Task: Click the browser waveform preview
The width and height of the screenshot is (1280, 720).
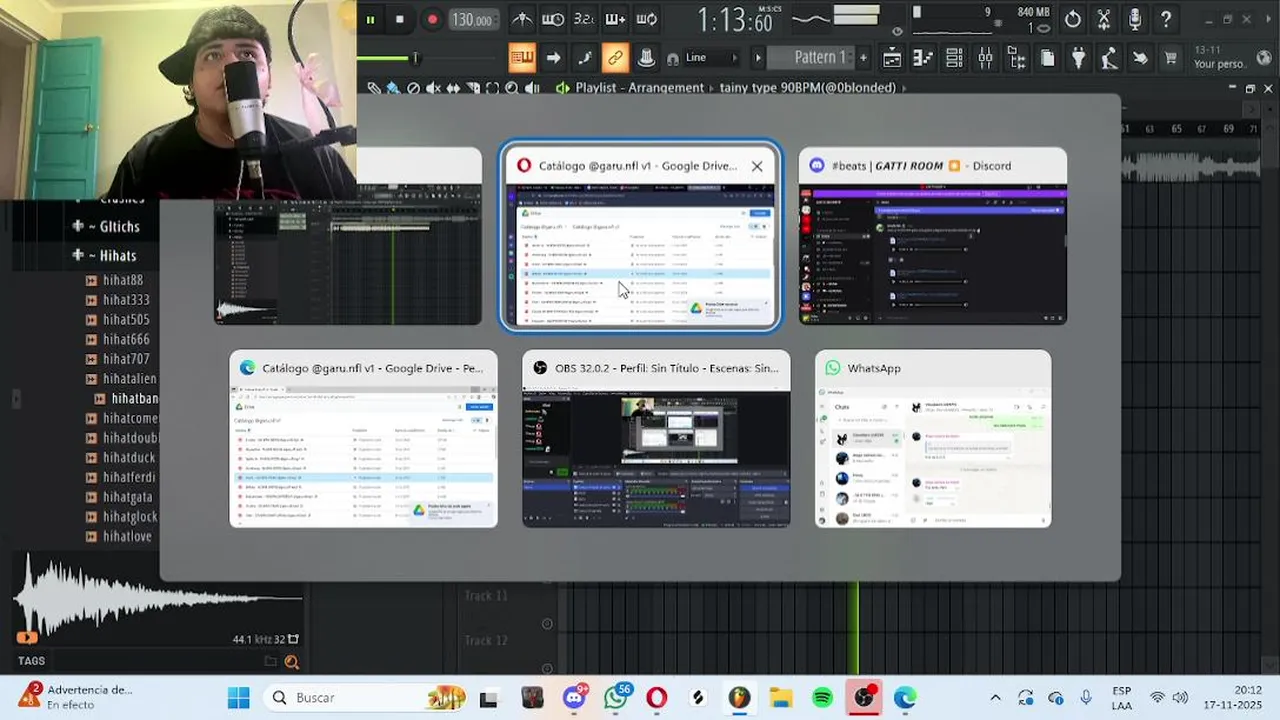Action: point(158,598)
